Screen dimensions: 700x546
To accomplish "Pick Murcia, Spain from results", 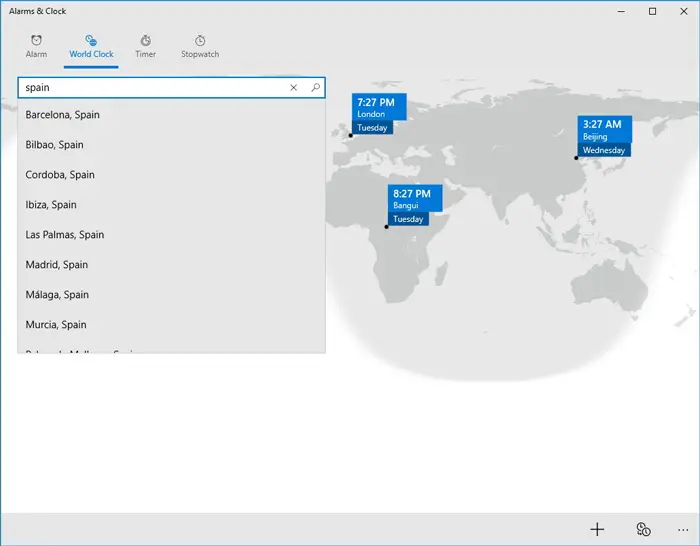I will pos(171,325).
